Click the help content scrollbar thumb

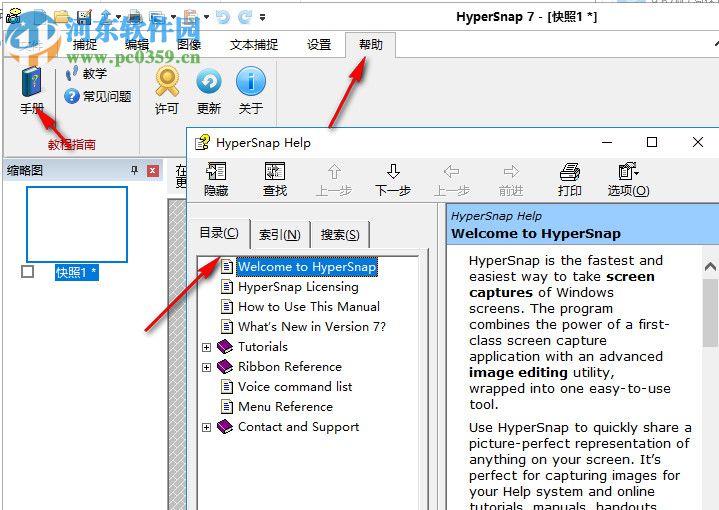pyautogui.click(x=710, y=312)
